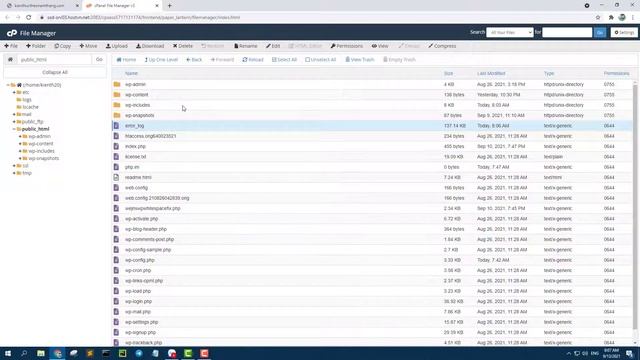Open a new browser tab with plus button
The height and width of the screenshot is (360, 640).
coord(169,6)
